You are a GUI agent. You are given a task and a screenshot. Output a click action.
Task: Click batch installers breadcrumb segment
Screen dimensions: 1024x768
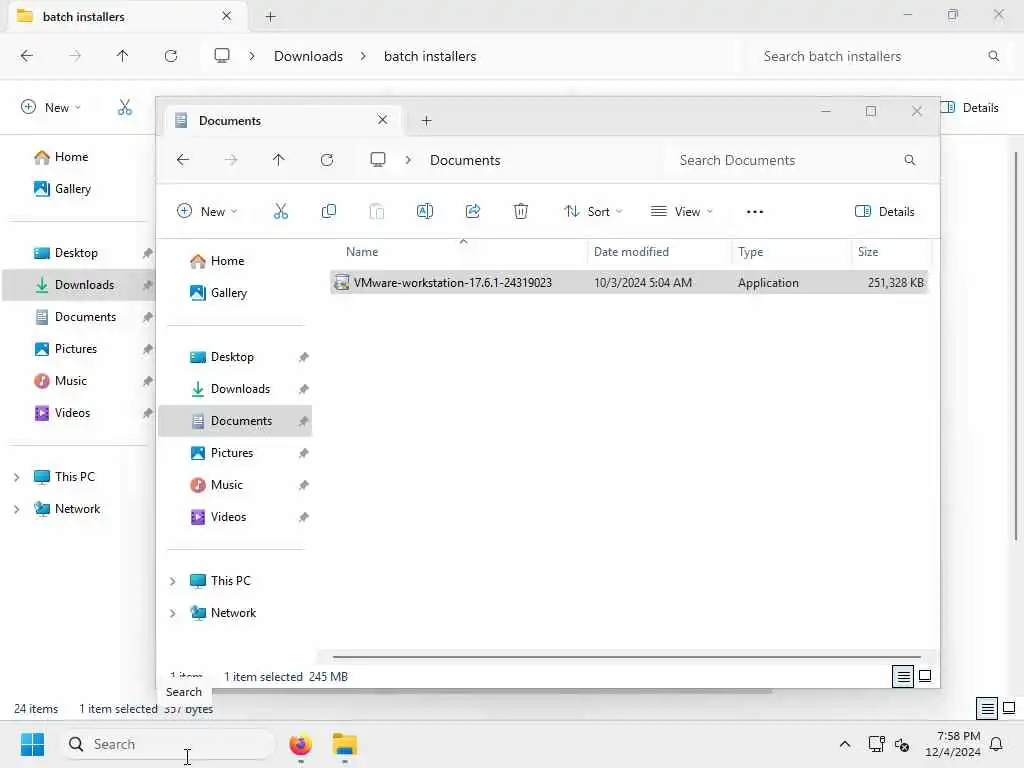(x=430, y=56)
